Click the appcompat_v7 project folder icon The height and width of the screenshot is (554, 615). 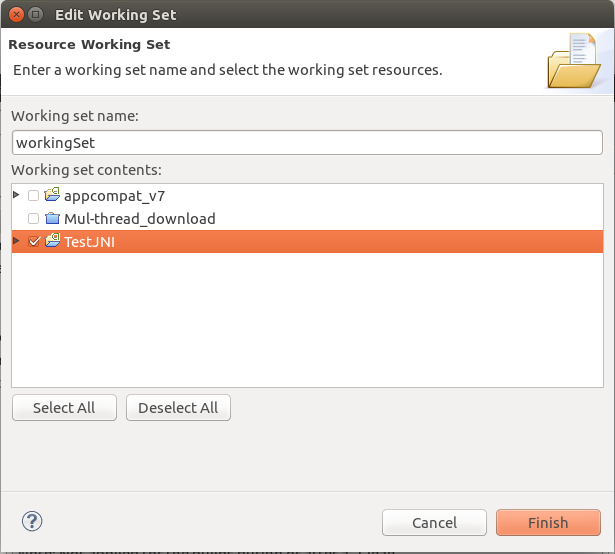pos(52,195)
